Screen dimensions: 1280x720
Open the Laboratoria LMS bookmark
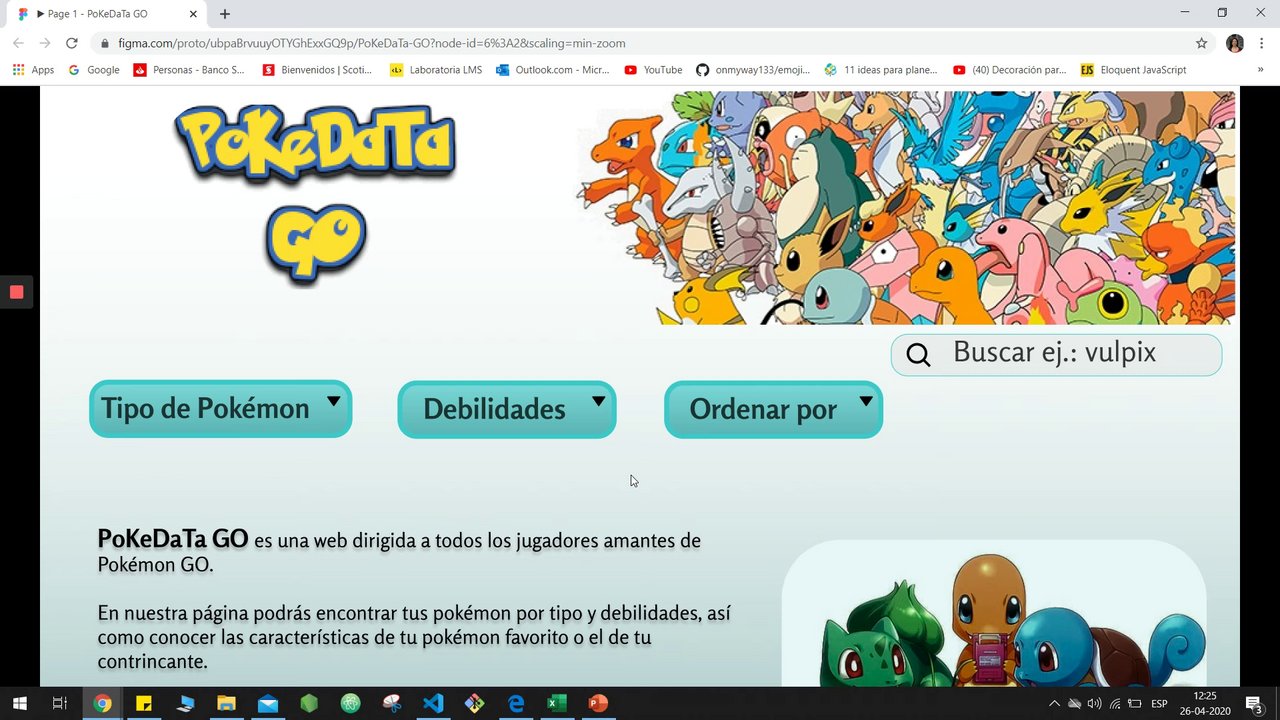[x=436, y=70]
